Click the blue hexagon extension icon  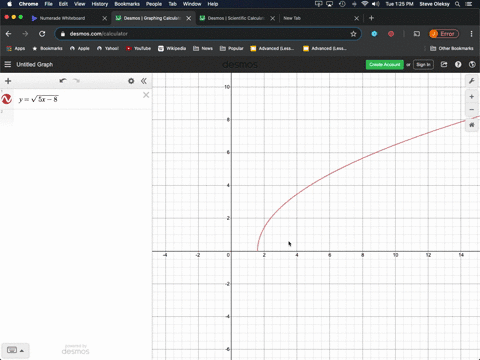pyautogui.click(x=374, y=34)
